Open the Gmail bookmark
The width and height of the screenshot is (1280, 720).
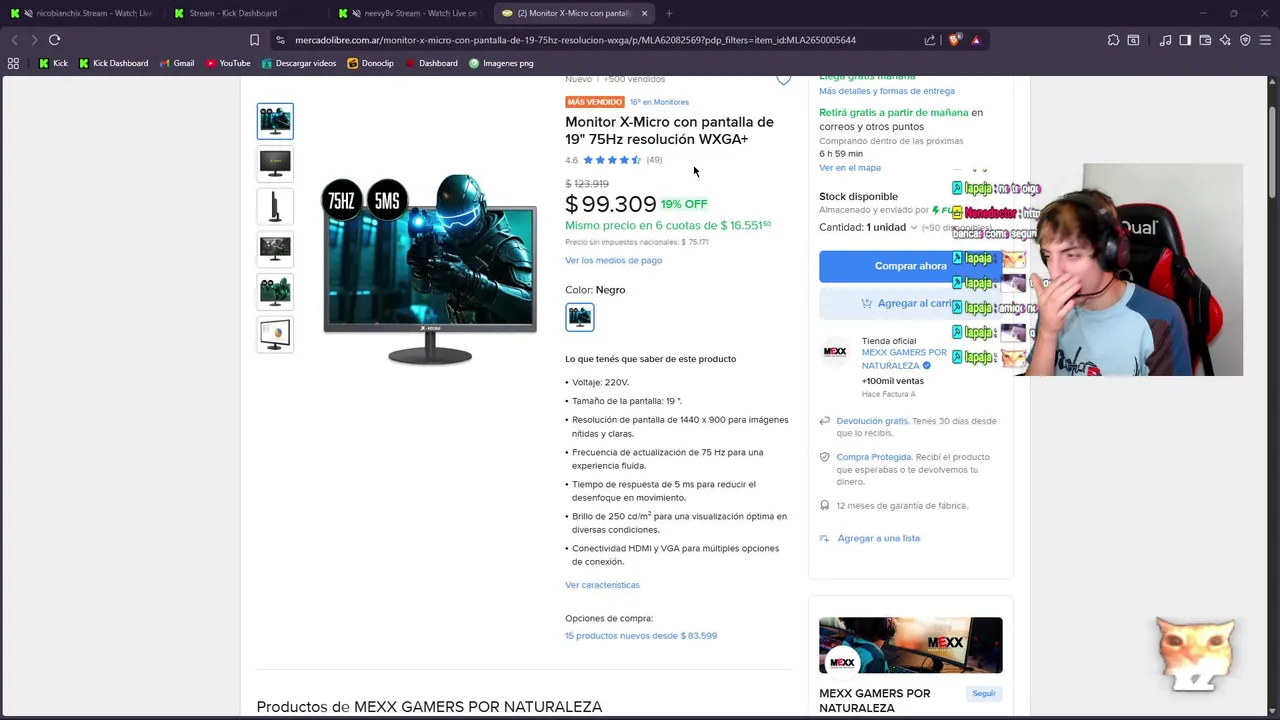point(176,63)
